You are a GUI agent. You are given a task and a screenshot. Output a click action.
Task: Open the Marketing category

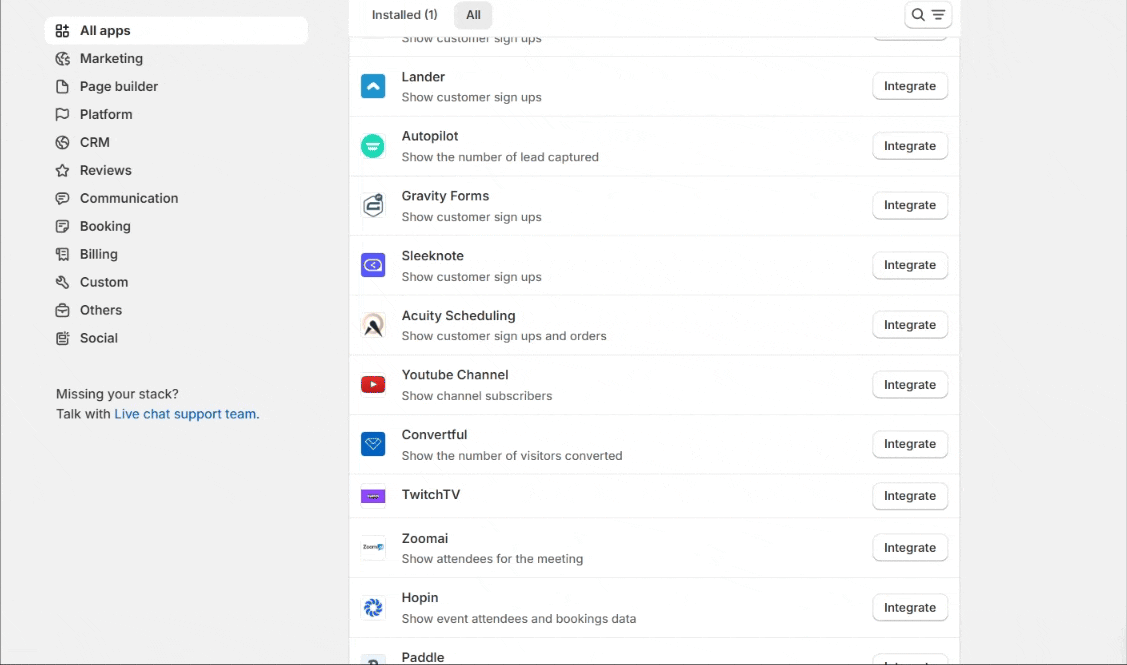[111, 59]
